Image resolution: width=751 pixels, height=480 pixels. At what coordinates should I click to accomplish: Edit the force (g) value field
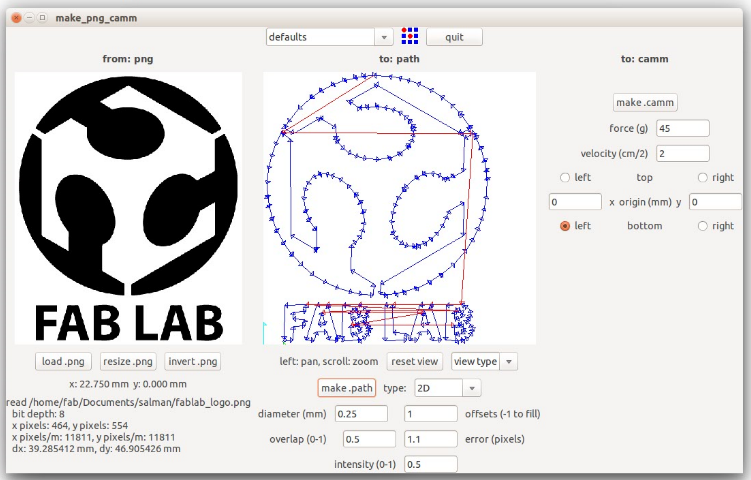683,128
